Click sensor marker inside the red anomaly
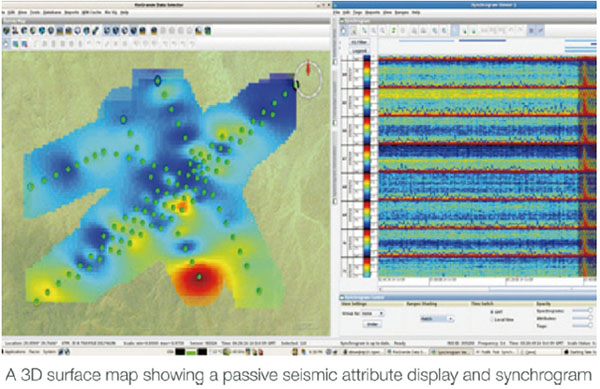This screenshot has width=600, height=389. [x=199, y=276]
